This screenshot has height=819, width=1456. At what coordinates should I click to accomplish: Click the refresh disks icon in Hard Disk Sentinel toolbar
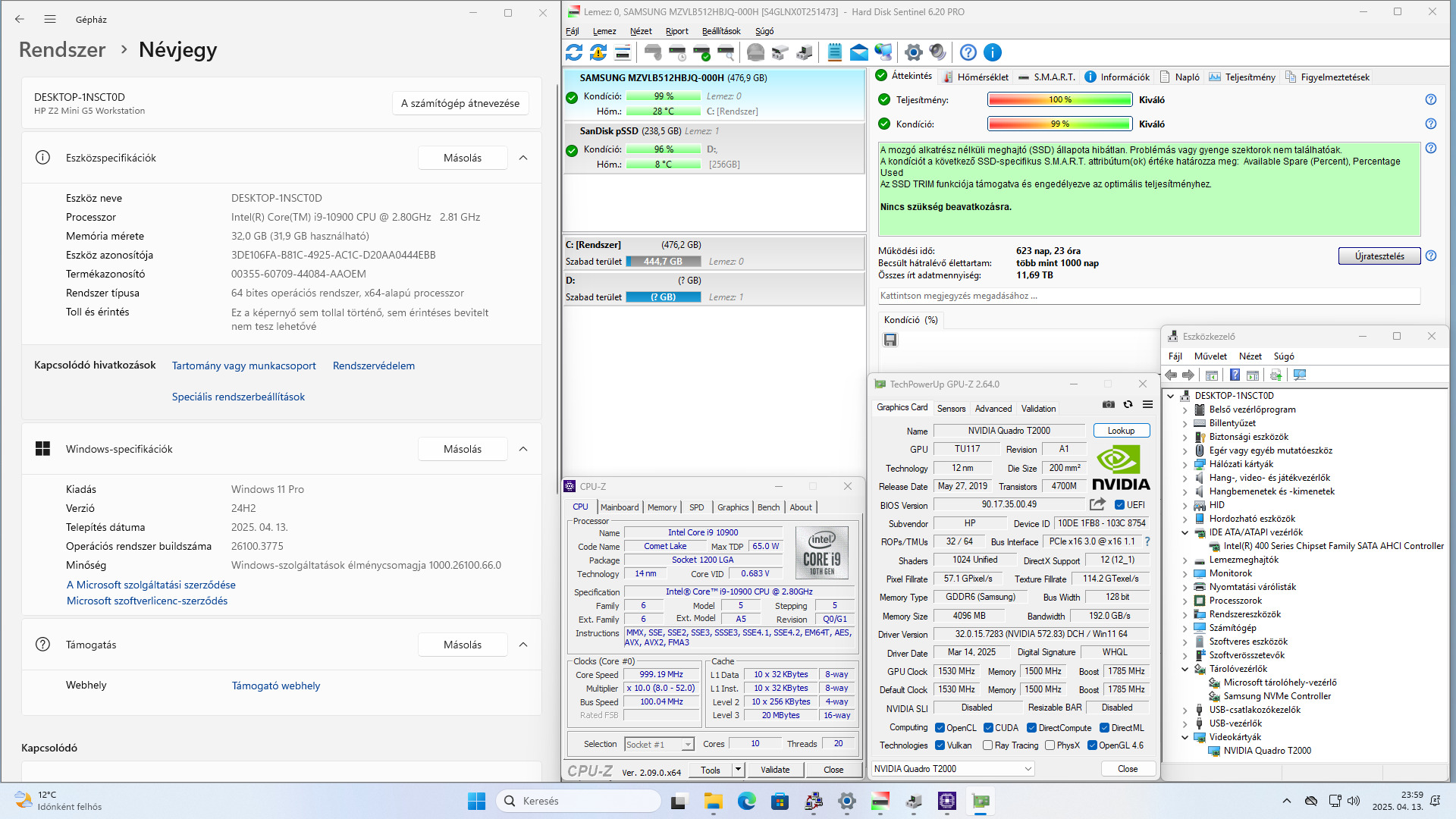coord(574,52)
